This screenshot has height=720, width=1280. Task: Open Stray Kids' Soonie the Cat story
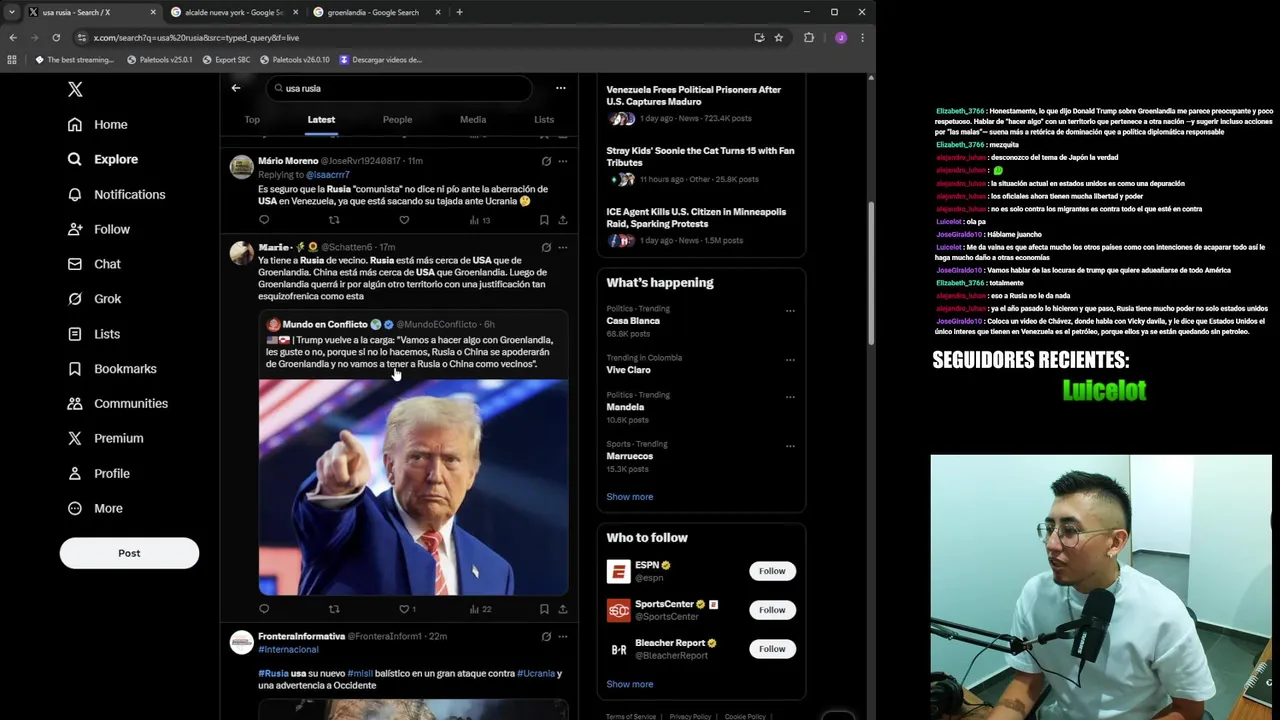pyautogui.click(x=701, y=164)
